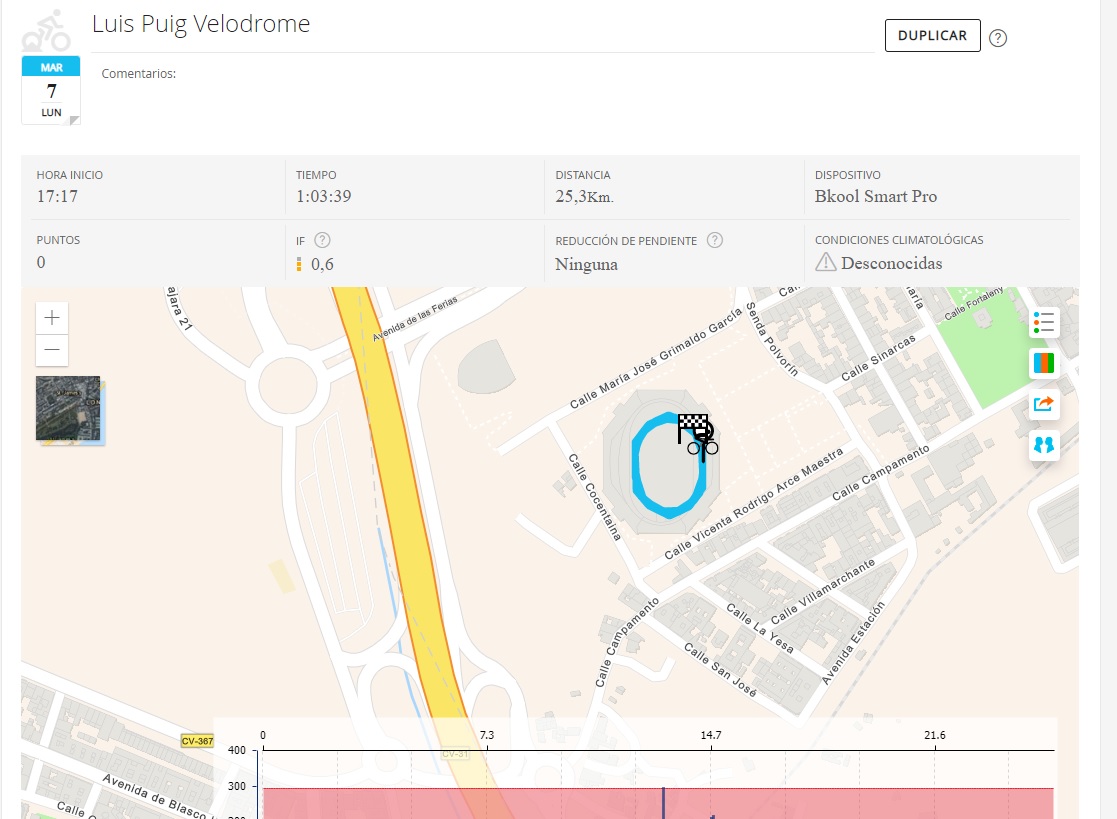1117x819 pixels.
Task: Click Calle San José street label
Action: 720,669
